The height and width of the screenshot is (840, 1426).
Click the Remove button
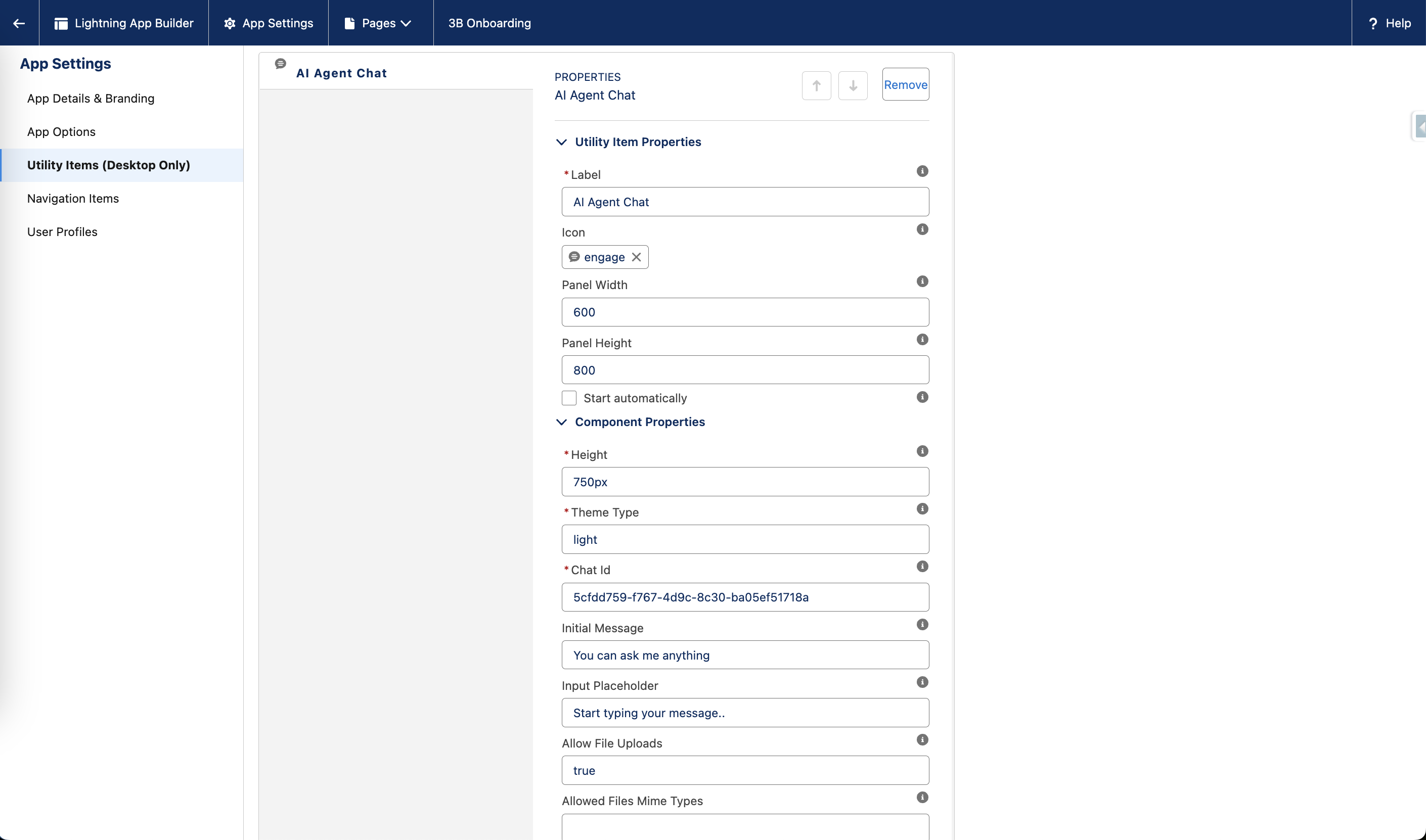pyautogui.click(x=905, y=85)
